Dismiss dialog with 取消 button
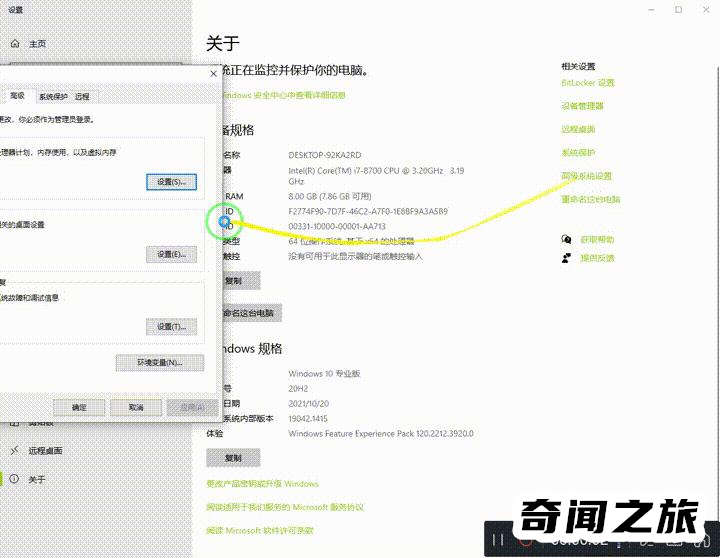Screen dimensions: 720x558 pos(136,407)
